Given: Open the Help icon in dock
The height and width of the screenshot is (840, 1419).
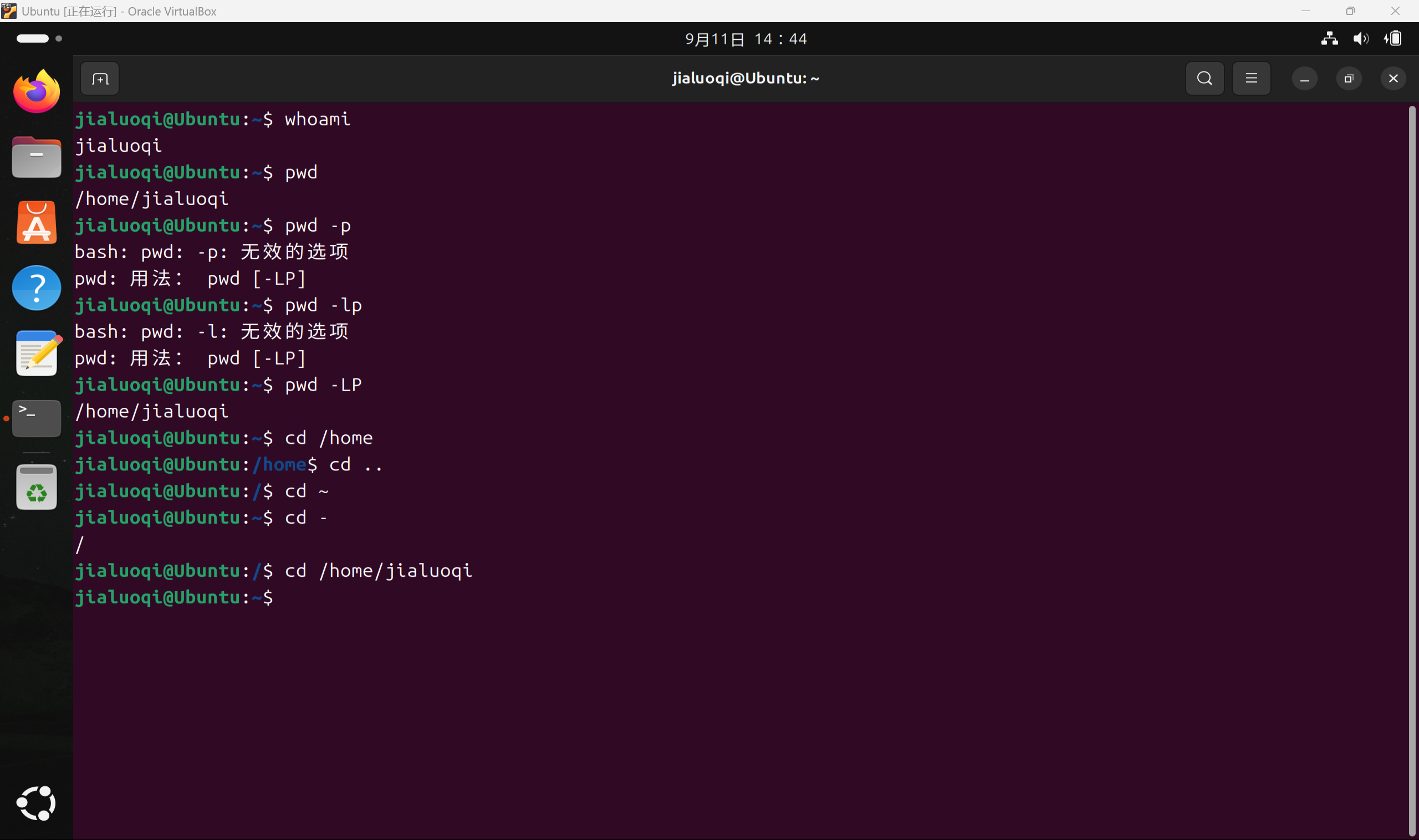Looking at the screenshot, I should click(x=37, y=288).
